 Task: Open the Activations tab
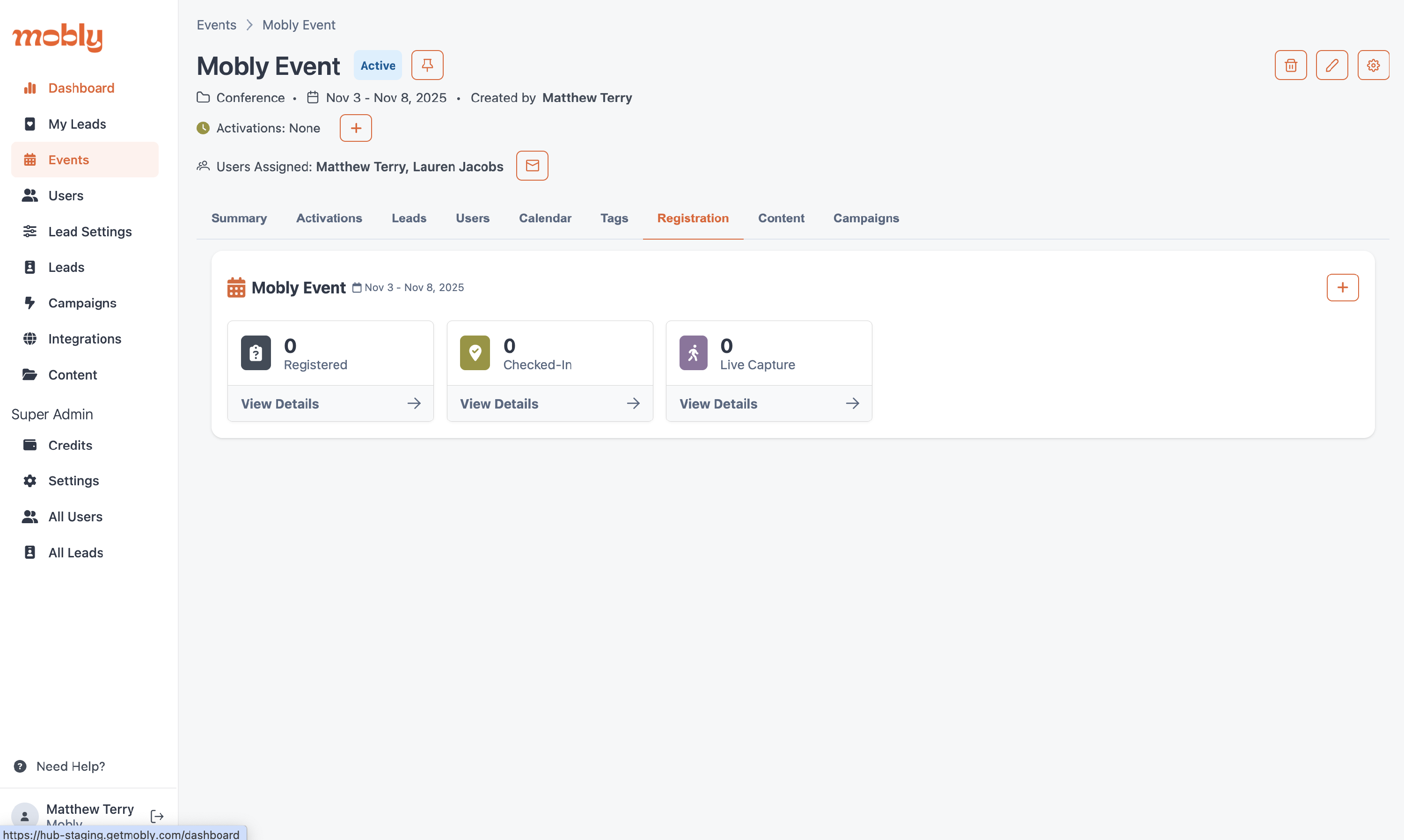point(329,219)
